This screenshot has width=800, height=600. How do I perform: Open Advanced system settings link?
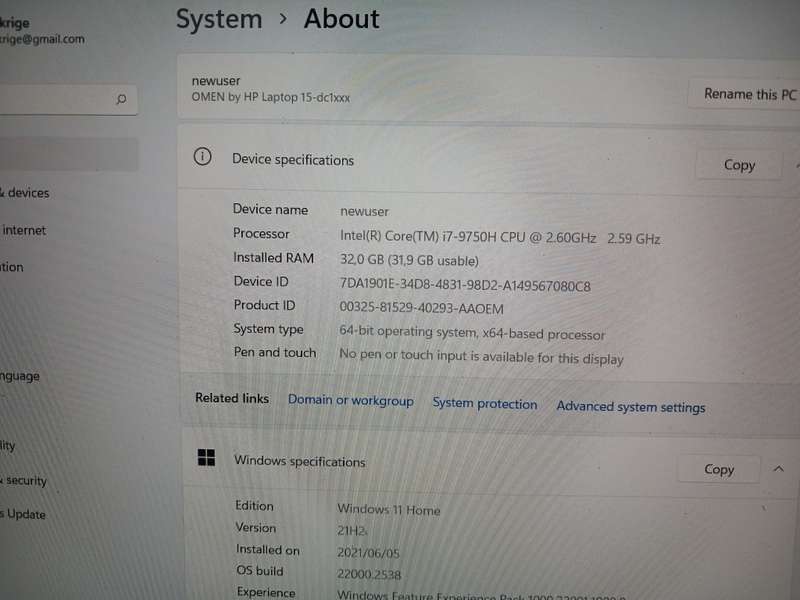[x=631, y=407]
